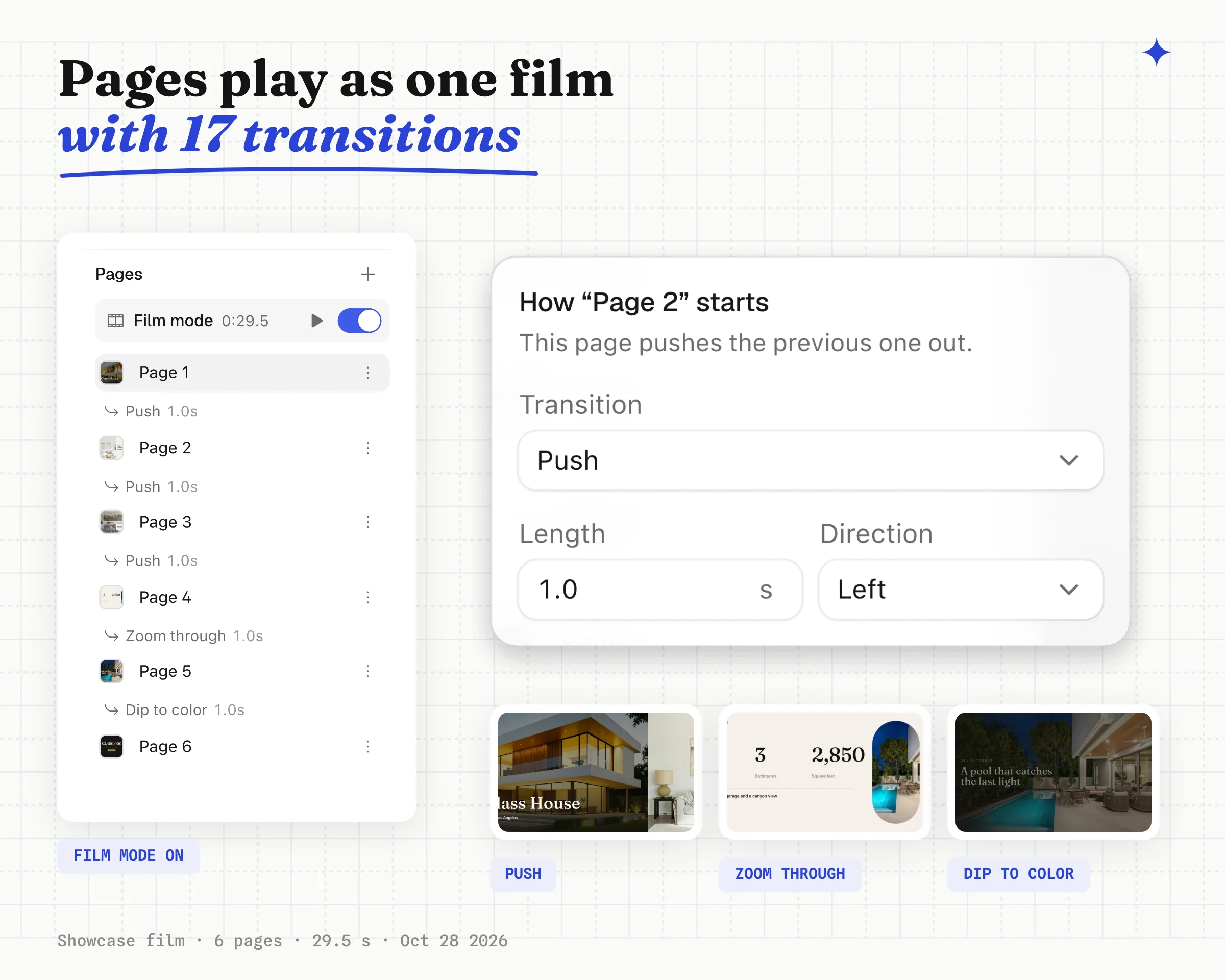Click the ZOOM THROUGH label tag
1225x980 pixels.
pos(790,874)
